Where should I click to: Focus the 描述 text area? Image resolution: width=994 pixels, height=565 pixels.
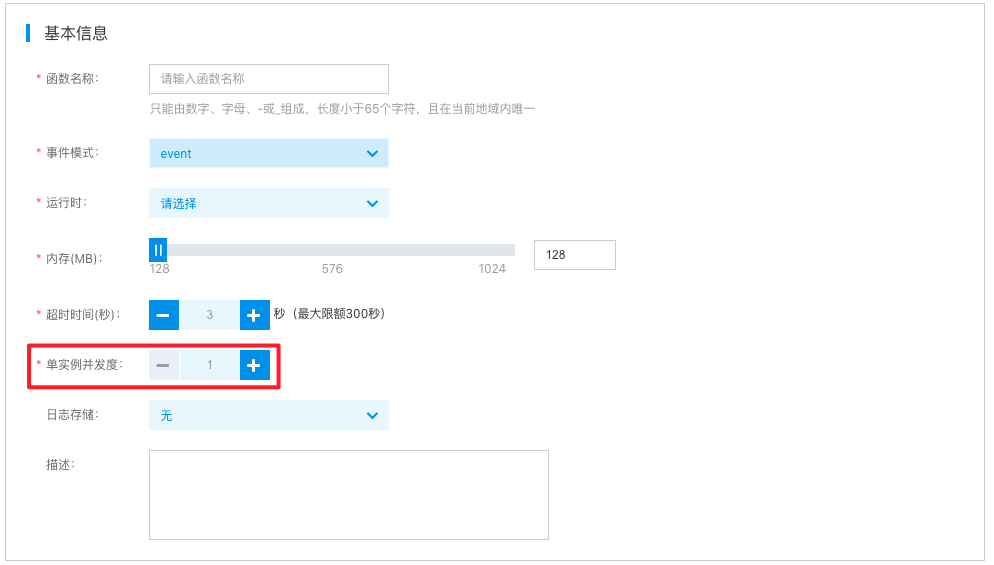(x=349, y=495)
